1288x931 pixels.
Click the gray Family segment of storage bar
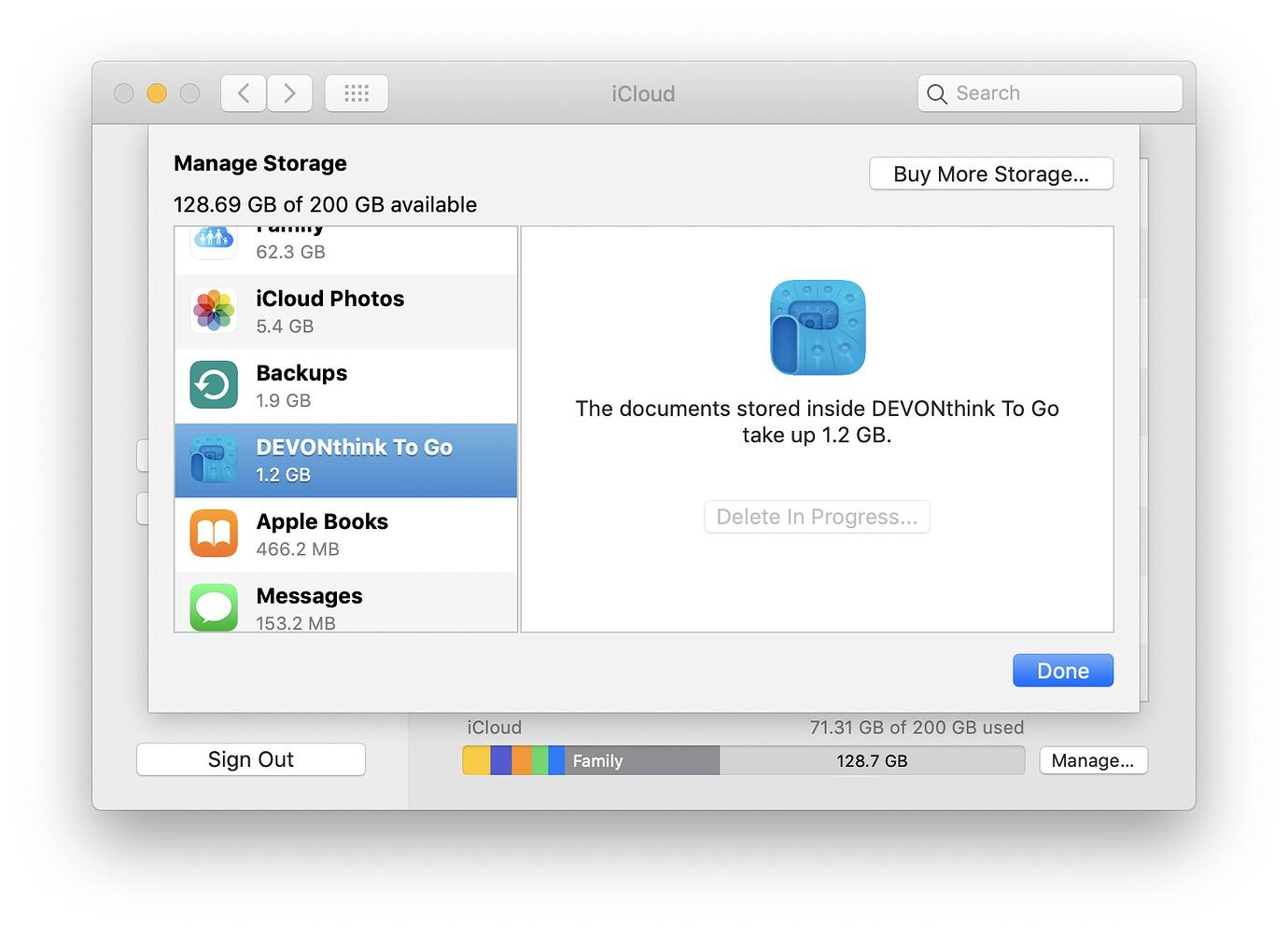click(642, 760)
